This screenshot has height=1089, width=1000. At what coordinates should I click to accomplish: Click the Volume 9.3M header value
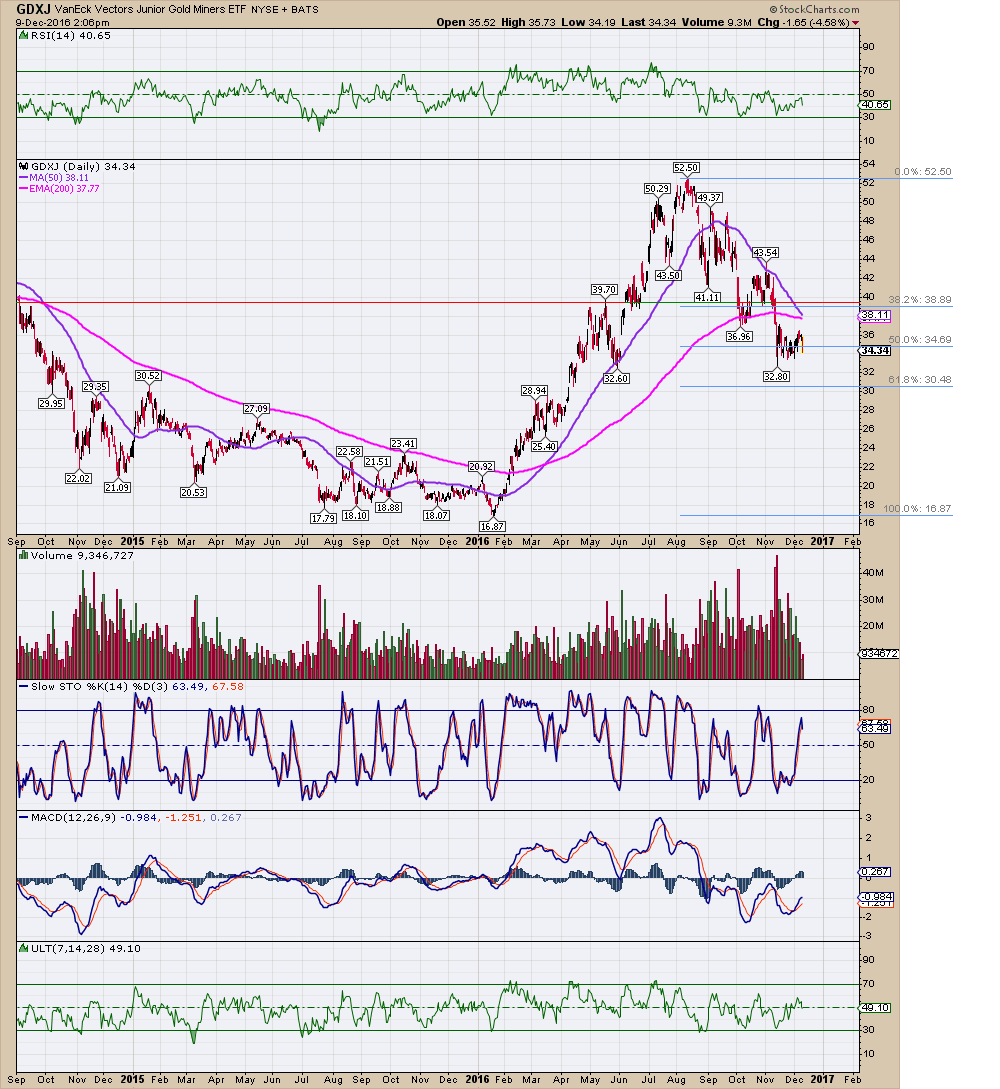pos(717,22)
